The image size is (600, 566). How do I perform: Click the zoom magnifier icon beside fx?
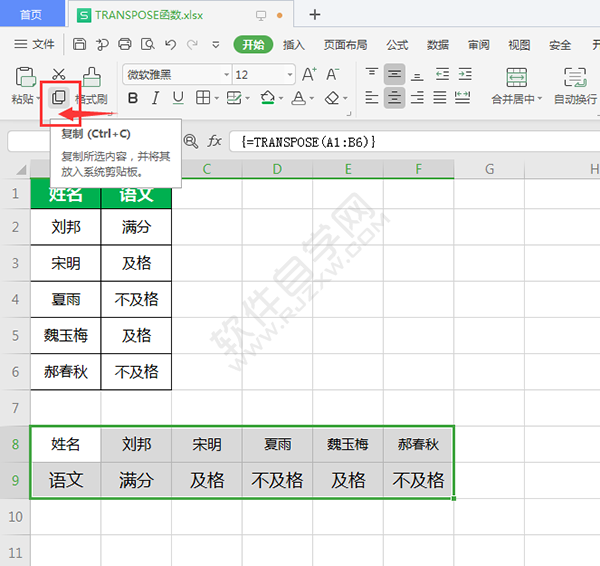pos(191,142)
